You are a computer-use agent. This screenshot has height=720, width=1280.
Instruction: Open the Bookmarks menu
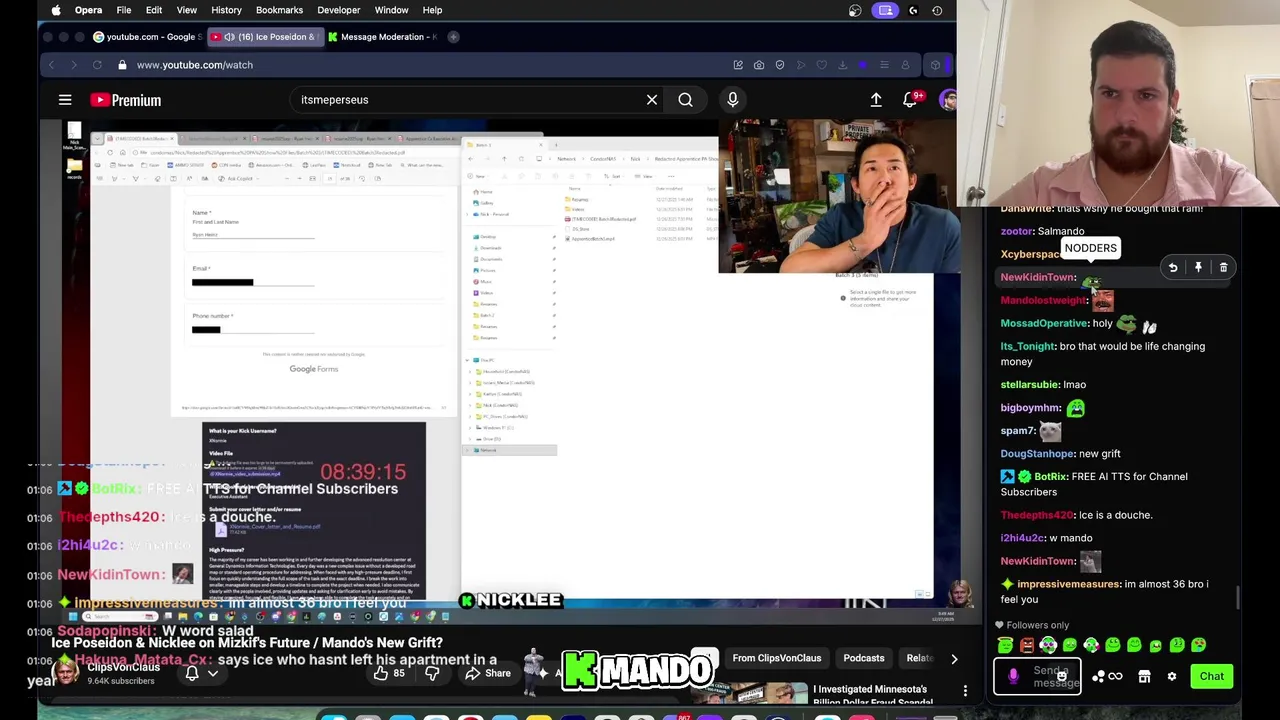tap(279, 10)
